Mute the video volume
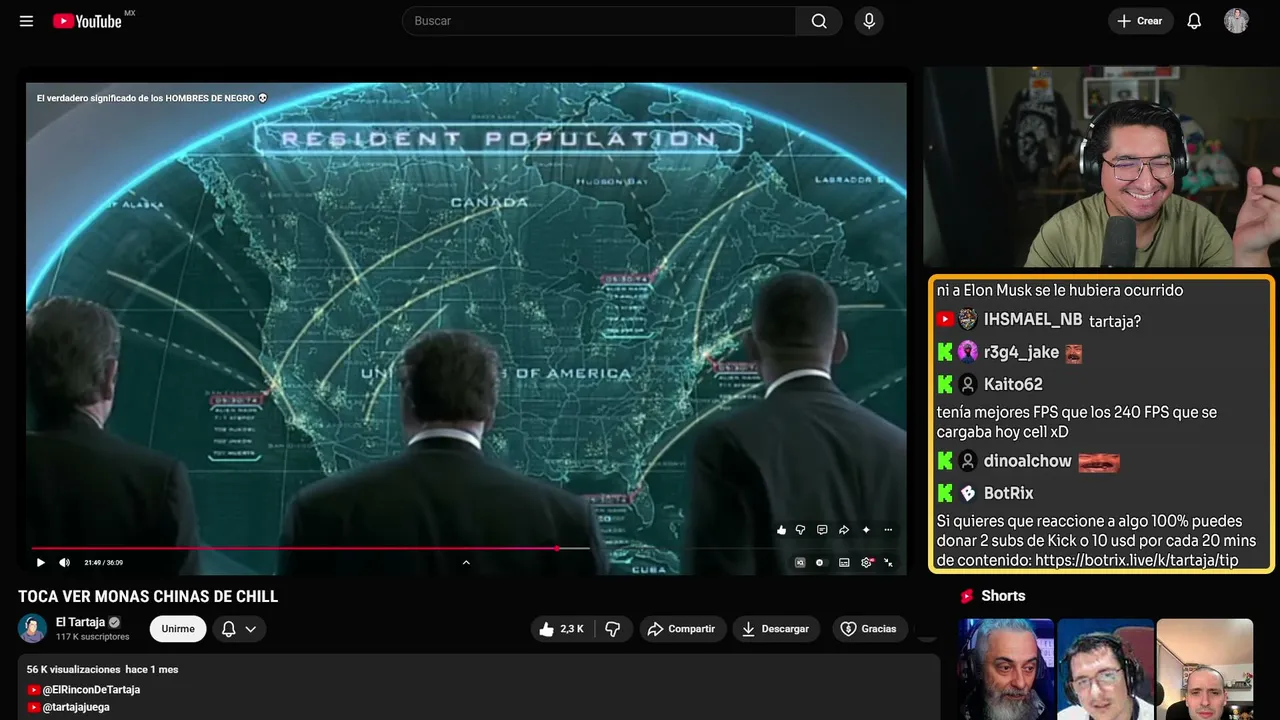The image size is (1280, 720). (64, 563)
